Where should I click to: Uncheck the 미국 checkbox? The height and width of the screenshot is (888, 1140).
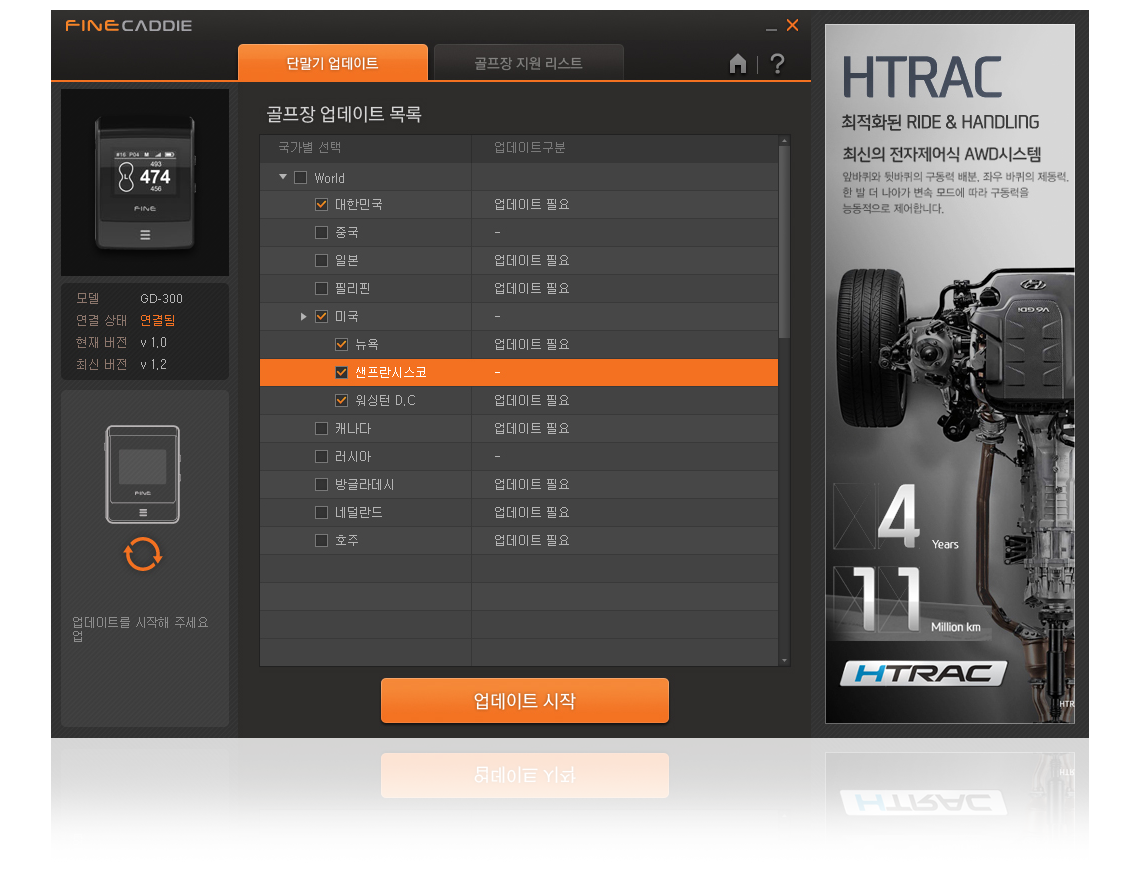[321, 316]
